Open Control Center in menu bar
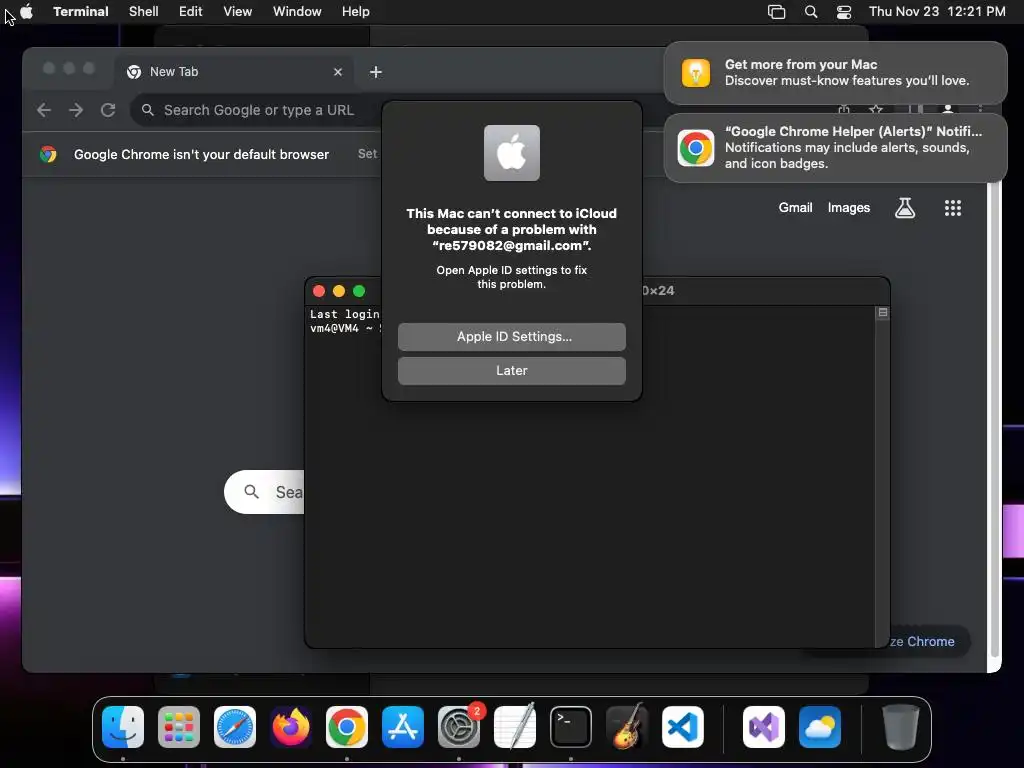 pyautogui.click(x=844, y=12)
